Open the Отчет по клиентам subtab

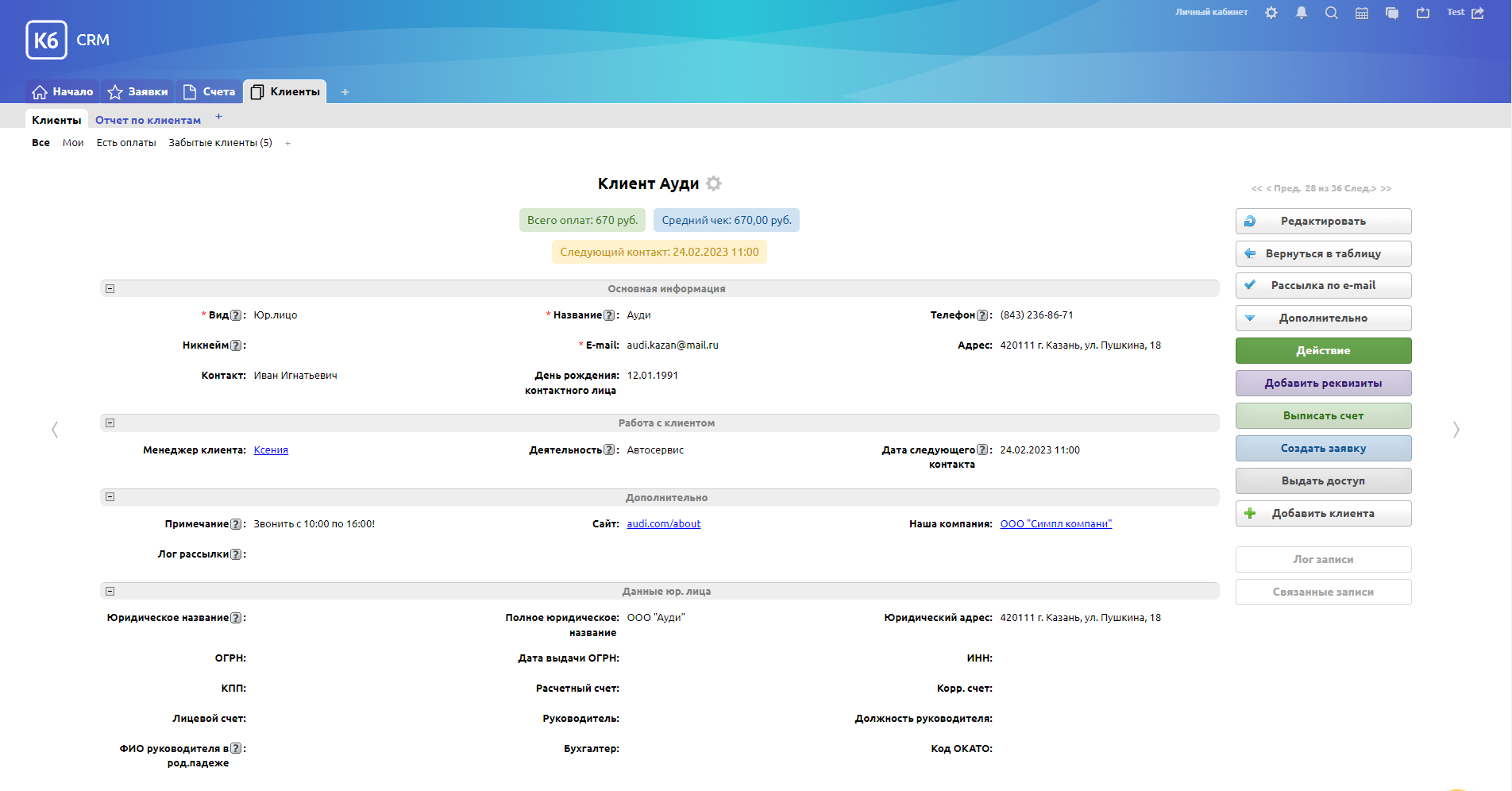click(x=148, y=121)
